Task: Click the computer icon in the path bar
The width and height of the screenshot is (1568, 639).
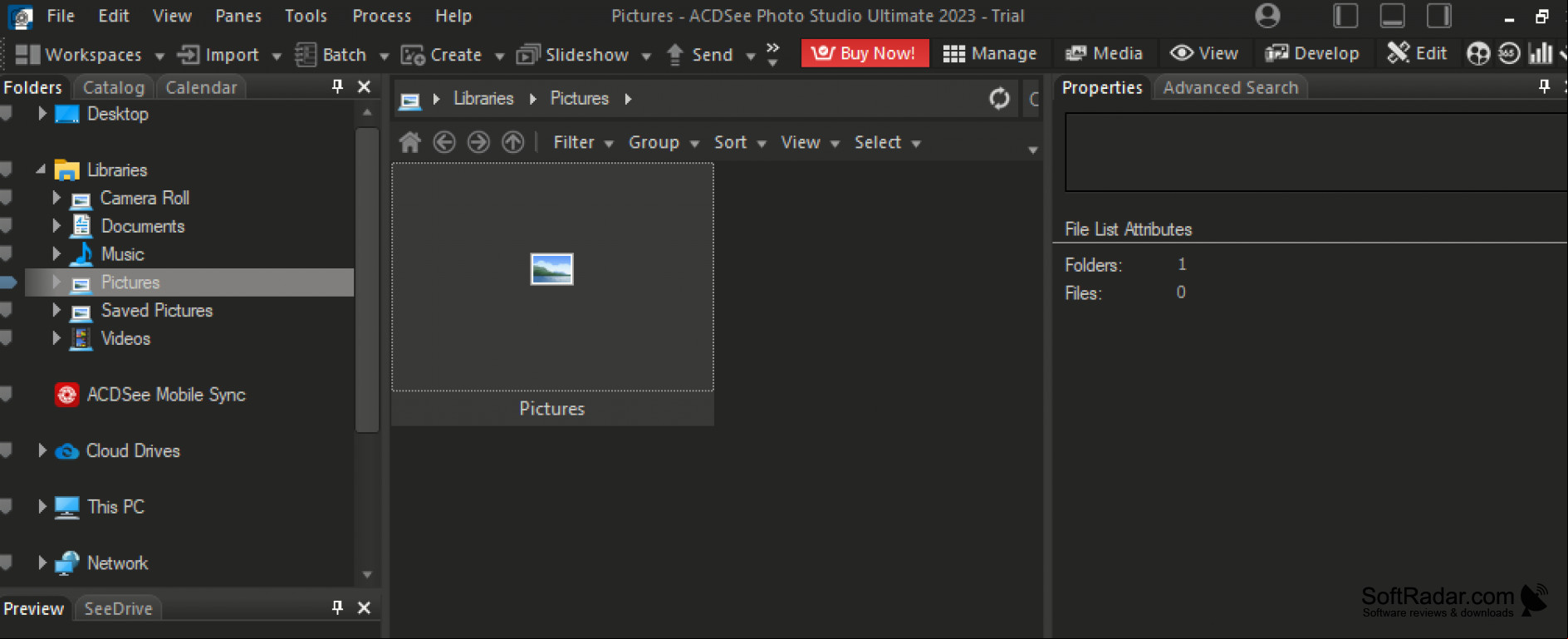Action: (x=409, y=101)
